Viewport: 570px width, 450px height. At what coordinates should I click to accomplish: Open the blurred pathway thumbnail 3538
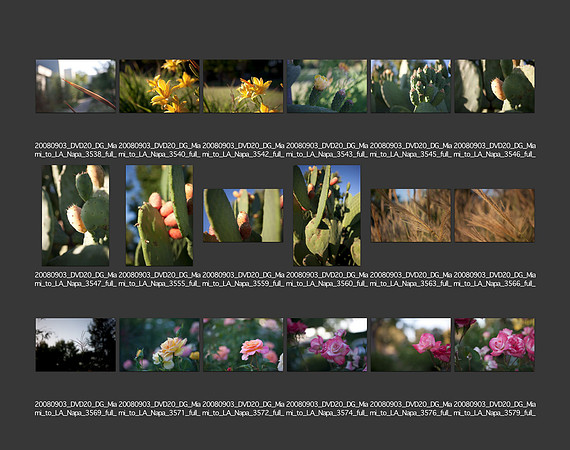pyautogui.click(x=76, y=86)
